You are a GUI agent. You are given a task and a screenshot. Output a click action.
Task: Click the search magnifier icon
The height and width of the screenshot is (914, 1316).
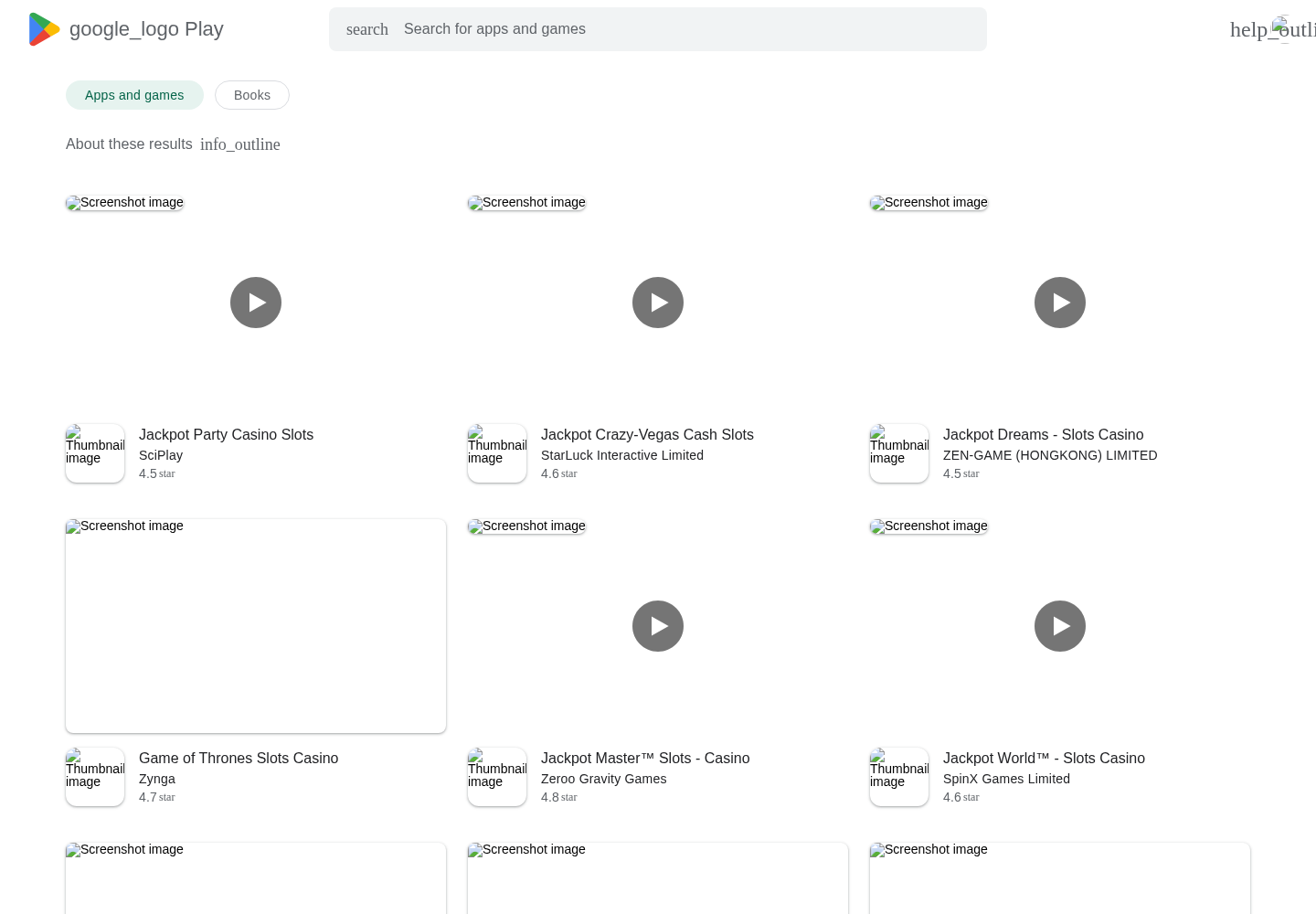pyautogui.click(x=367, y=29)
